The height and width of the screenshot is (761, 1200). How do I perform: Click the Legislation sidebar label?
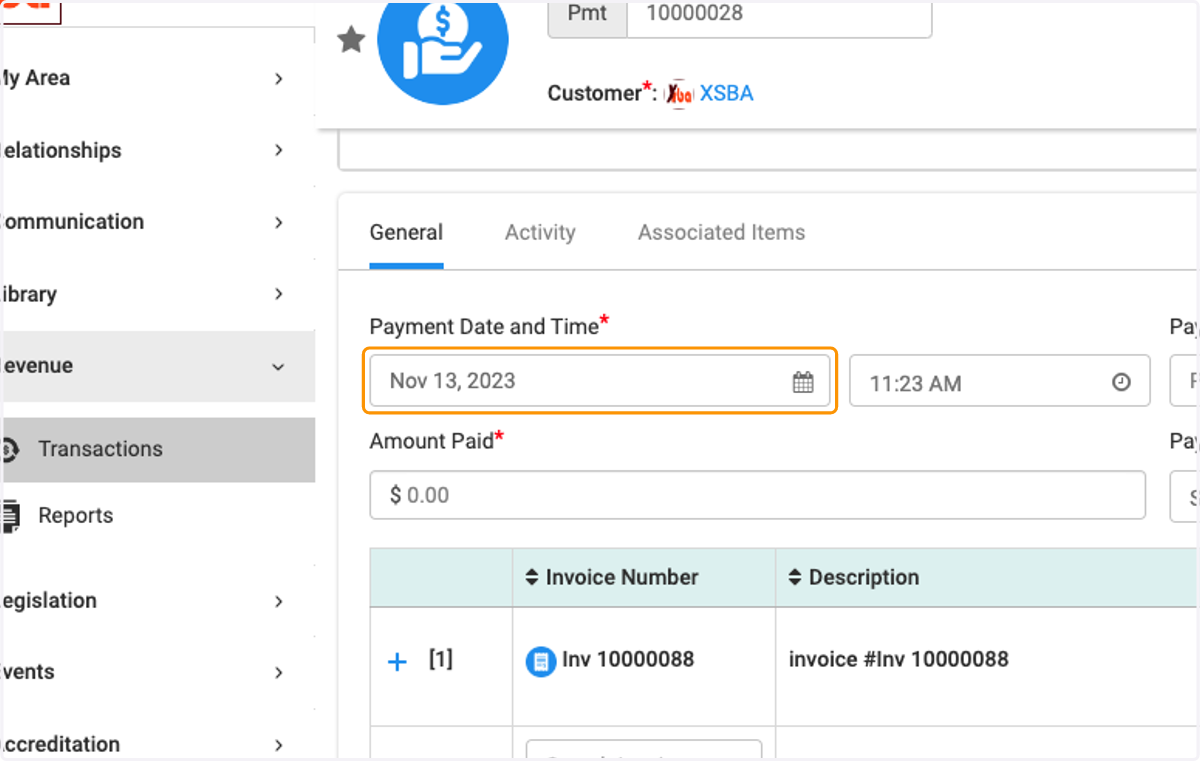(48, 601)
